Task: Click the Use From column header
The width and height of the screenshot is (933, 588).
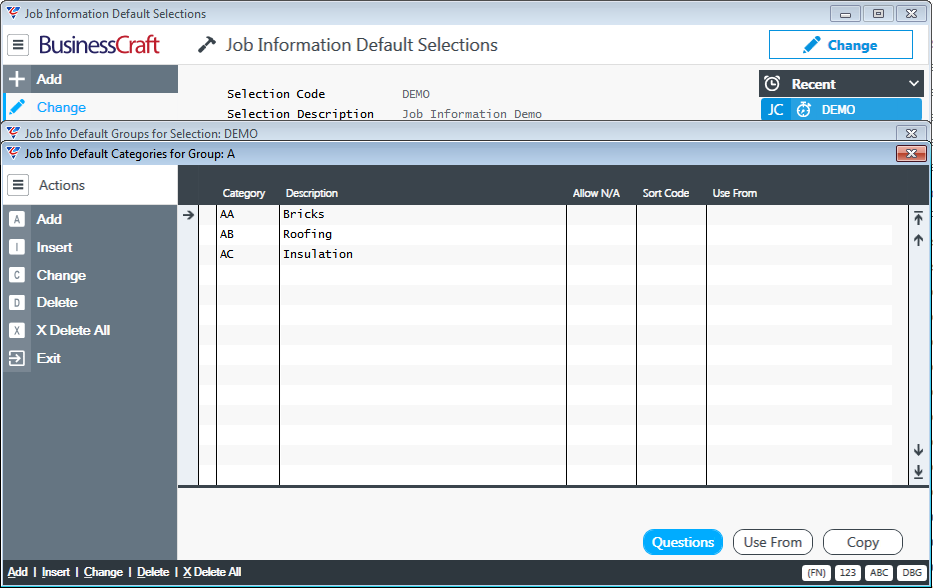Action: tap(735, 193)
